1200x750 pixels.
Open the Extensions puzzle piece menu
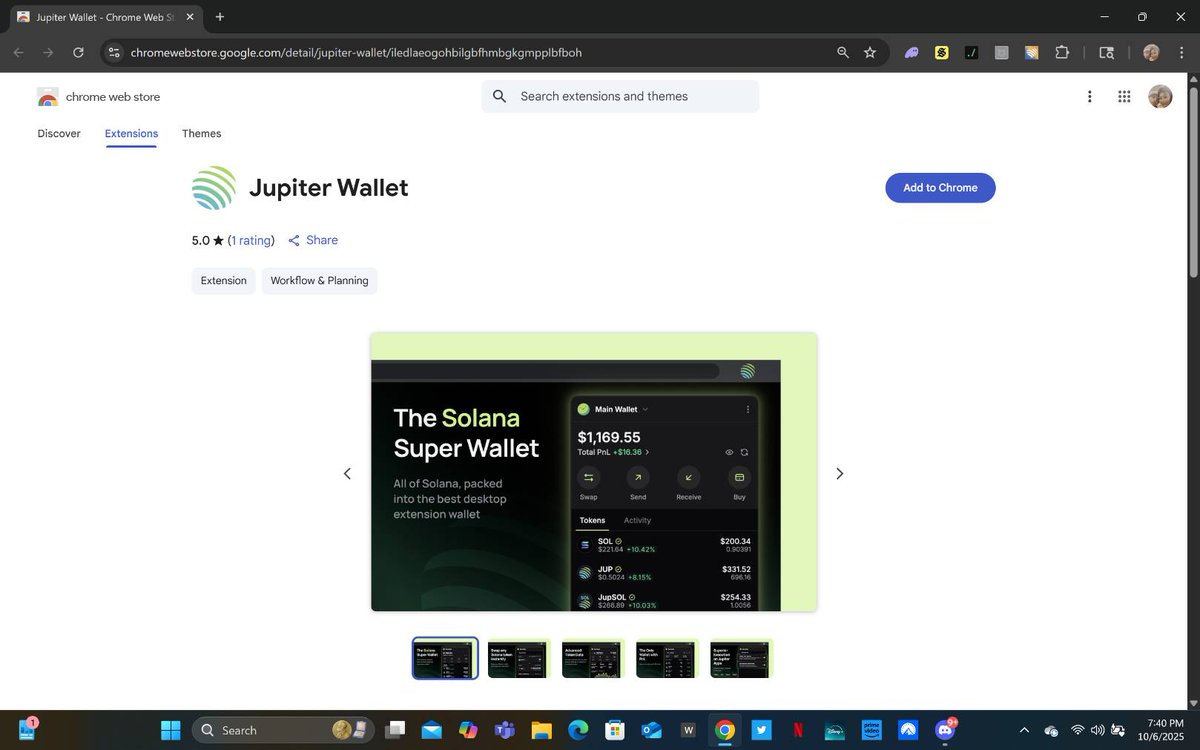tap(1062, 52)
